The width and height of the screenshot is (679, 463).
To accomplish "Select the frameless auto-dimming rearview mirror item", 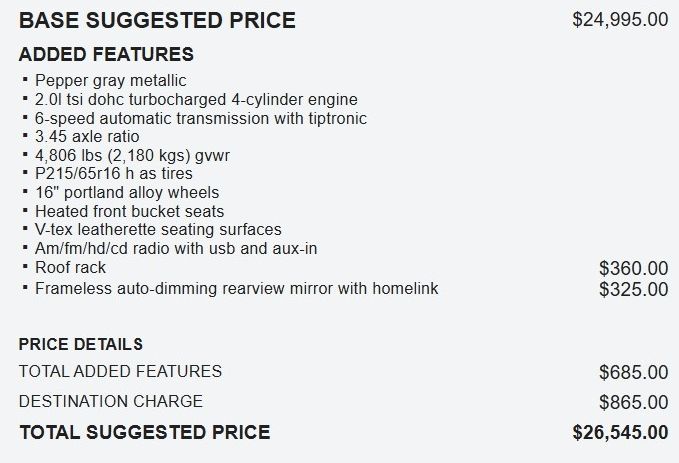I will 236,289.
